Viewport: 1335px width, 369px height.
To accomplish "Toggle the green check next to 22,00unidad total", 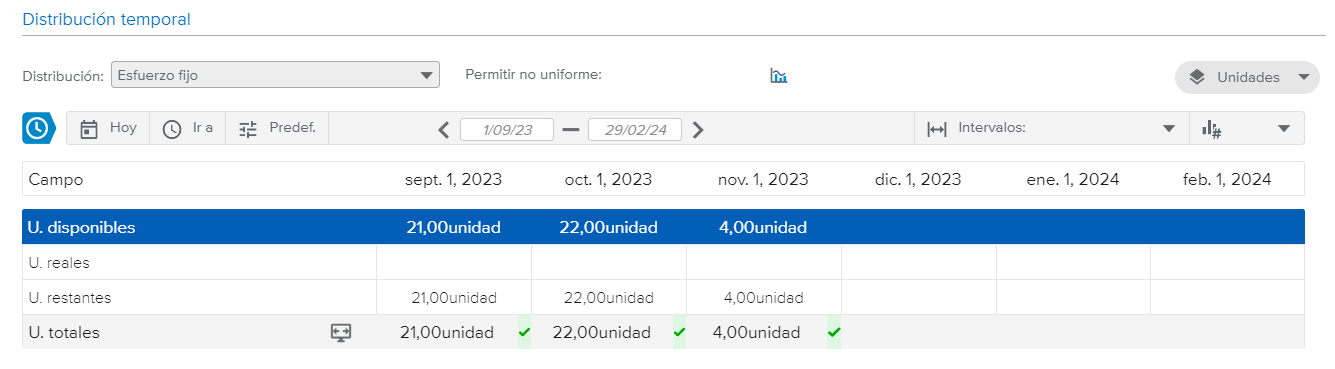I will pyautogui.click(x=679, y=332).
